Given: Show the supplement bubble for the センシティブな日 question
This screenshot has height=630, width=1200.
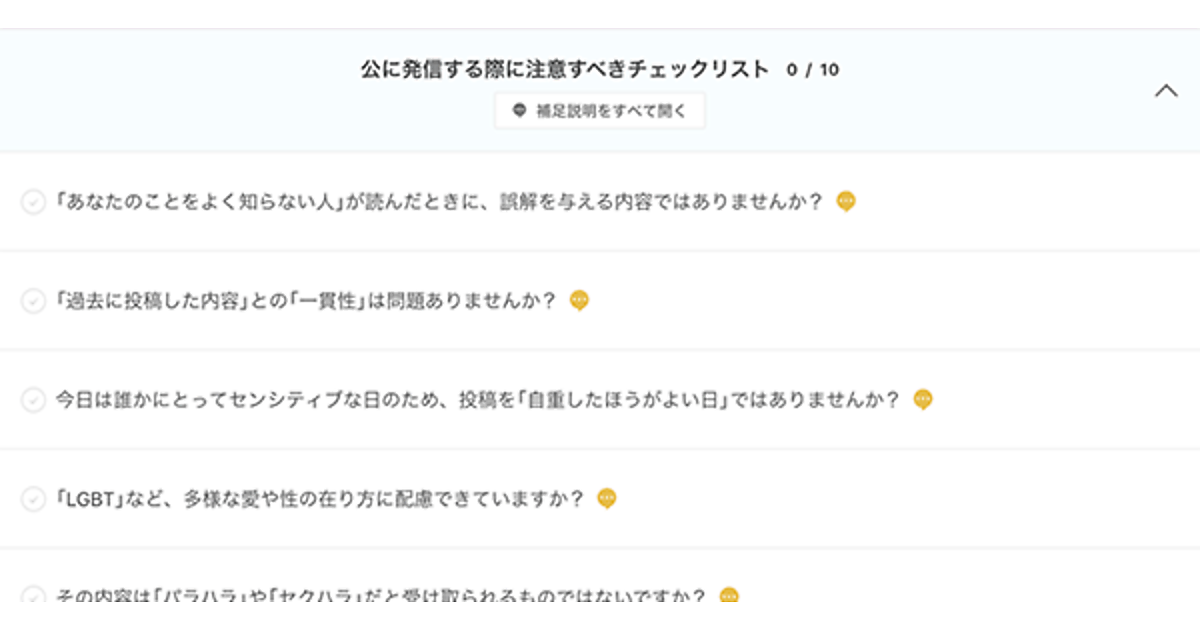Looking at the screenshot, I should click(923, 400).
